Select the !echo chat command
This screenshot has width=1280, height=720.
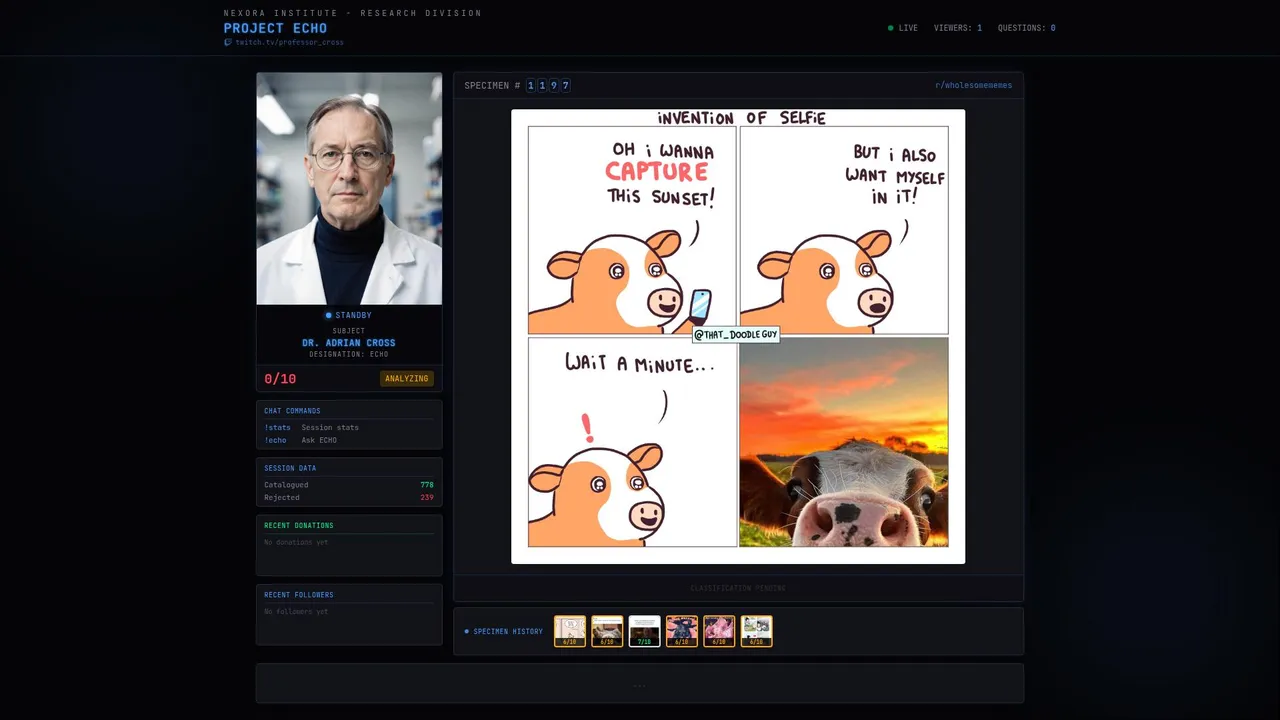(x=275, y=440)
